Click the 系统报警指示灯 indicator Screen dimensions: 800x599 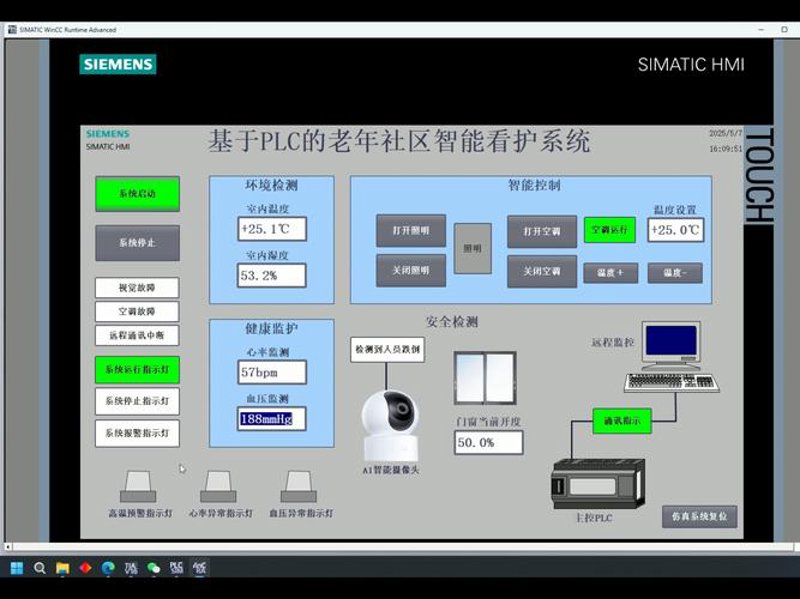(137, 434)
